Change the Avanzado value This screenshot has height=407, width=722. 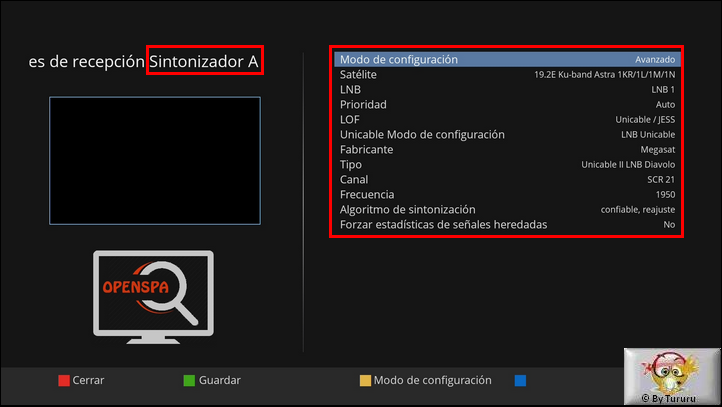[655, 59]
